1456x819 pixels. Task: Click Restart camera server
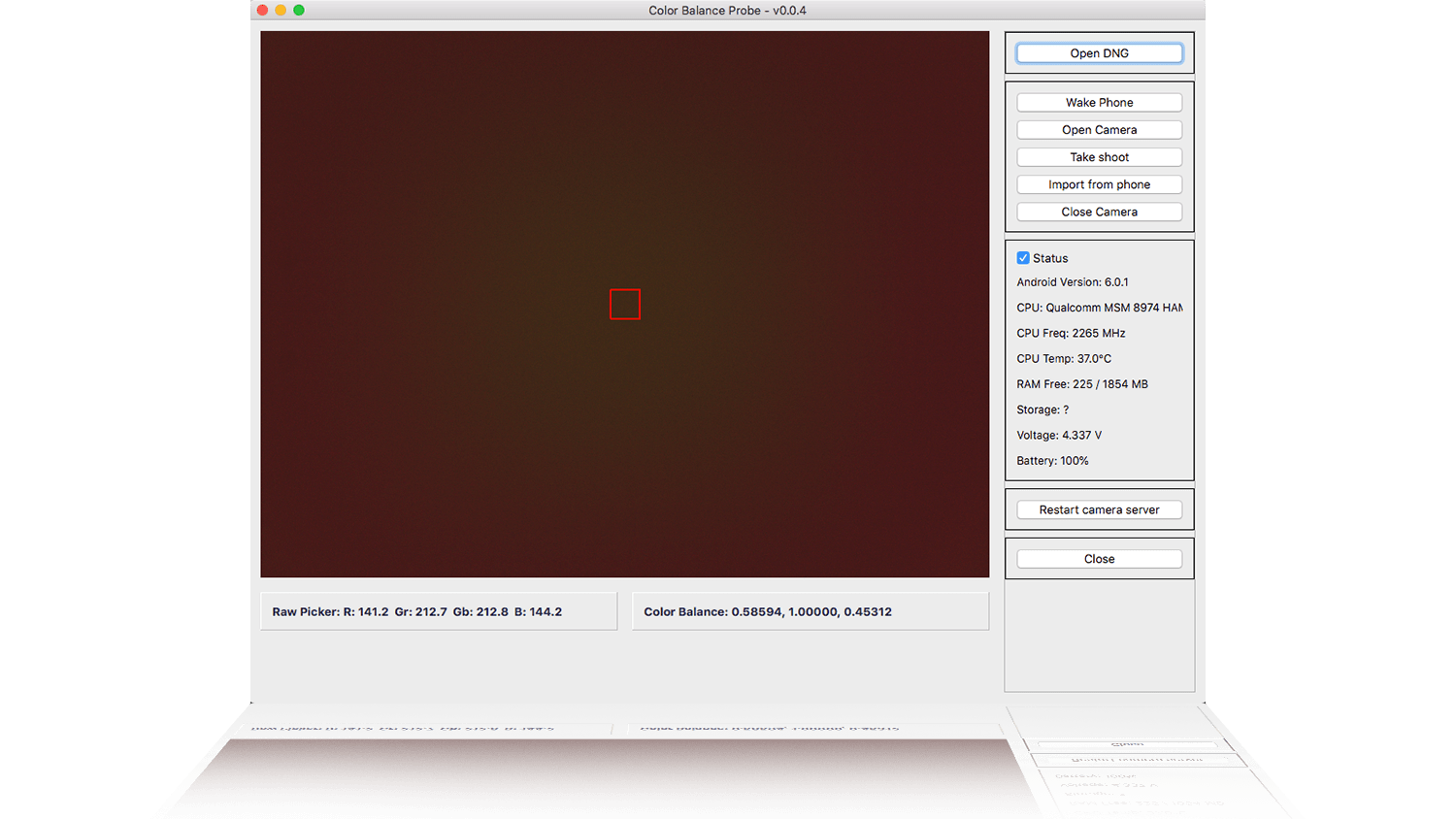pos(1099,509)
